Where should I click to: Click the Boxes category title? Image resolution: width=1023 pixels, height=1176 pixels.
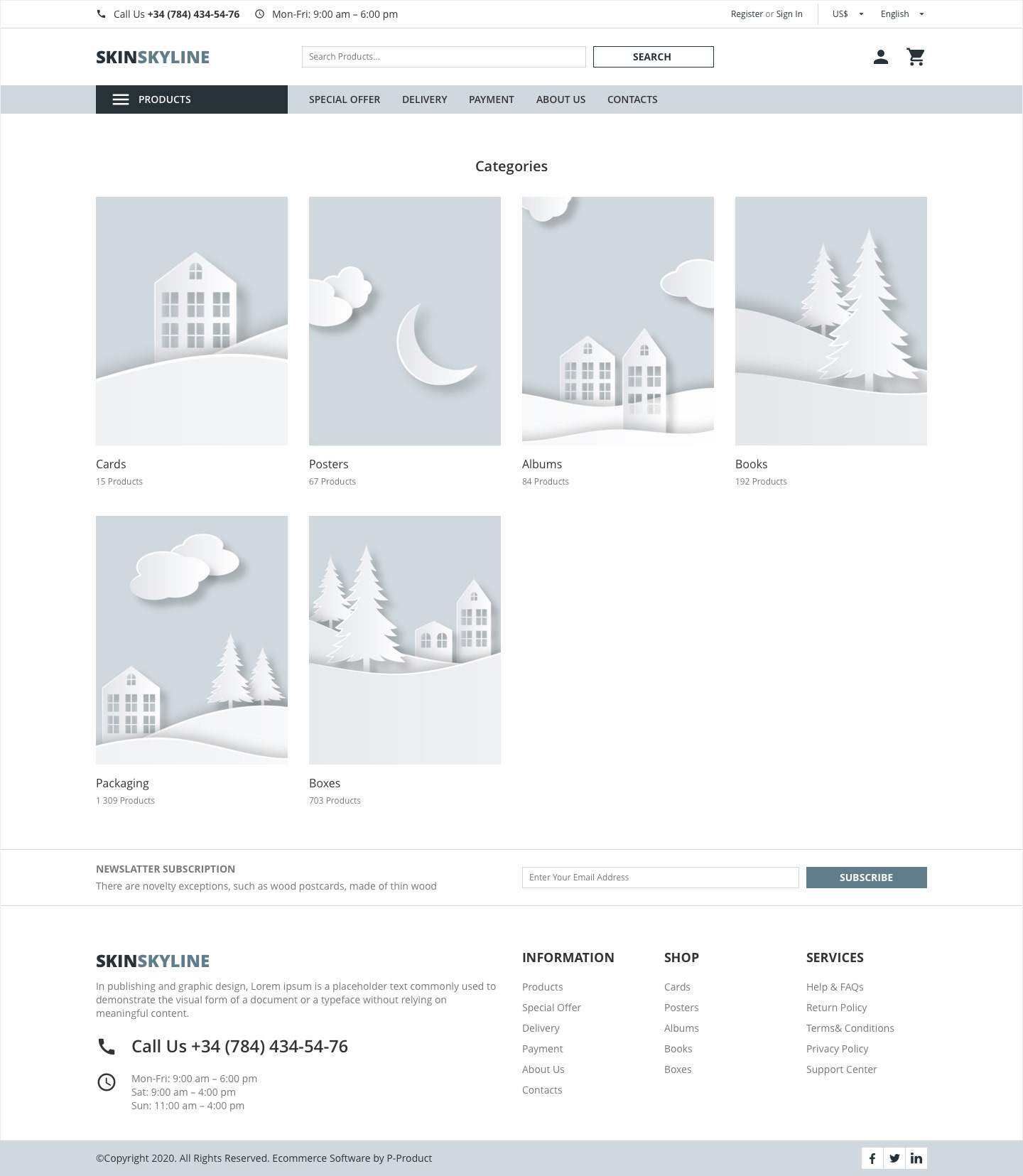325,783
